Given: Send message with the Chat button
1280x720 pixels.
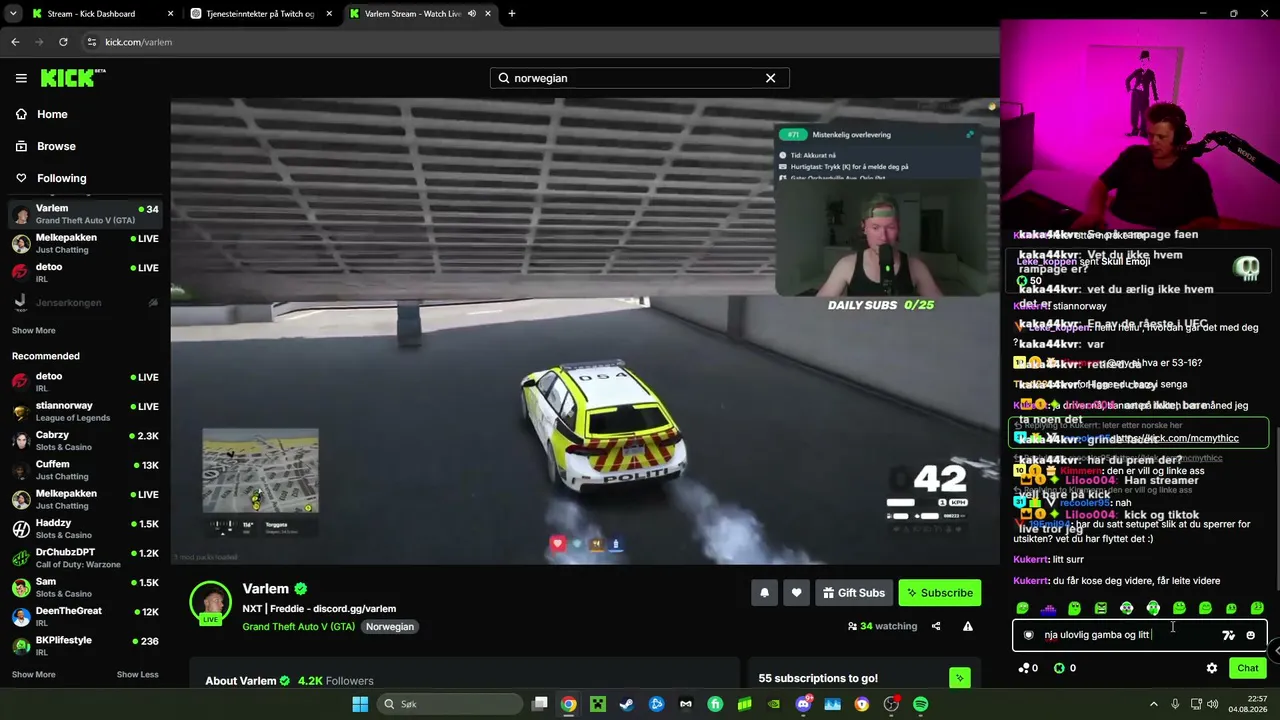Looking at the screenshot, I should click(x=1248, y=668).
